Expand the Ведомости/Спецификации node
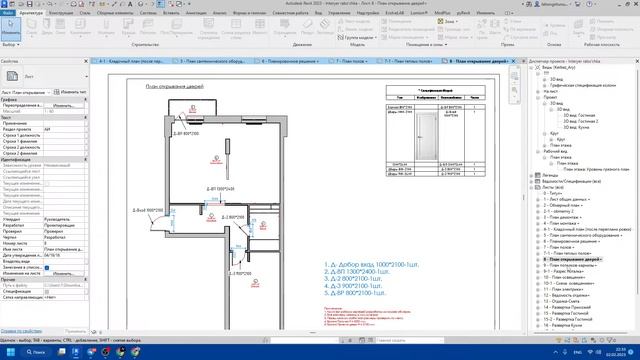 tap(531, 181)
